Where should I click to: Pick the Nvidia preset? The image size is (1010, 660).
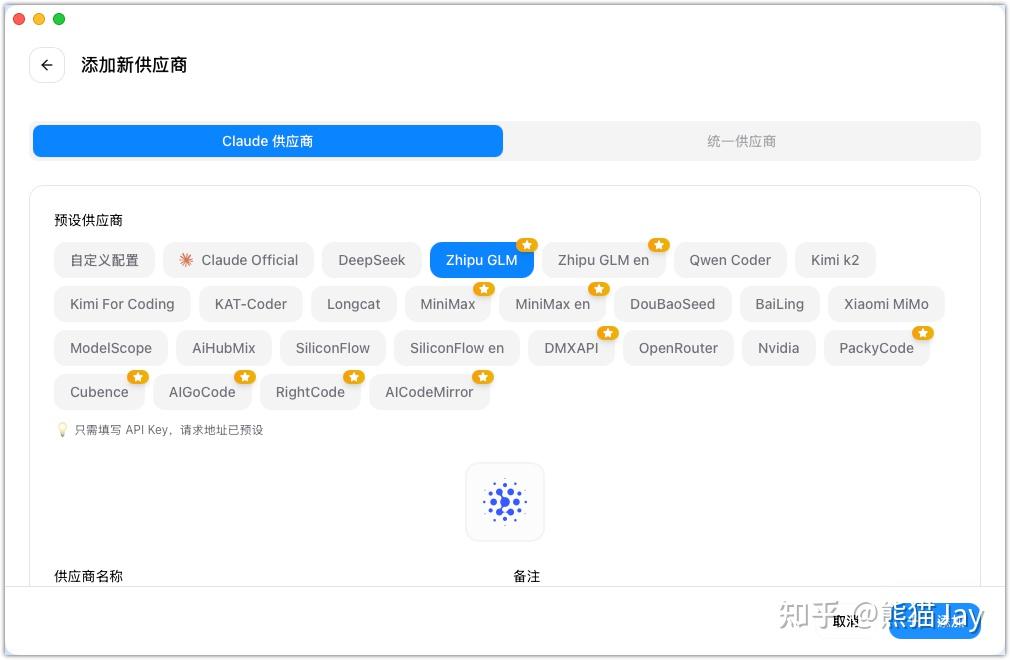point(778,348)
